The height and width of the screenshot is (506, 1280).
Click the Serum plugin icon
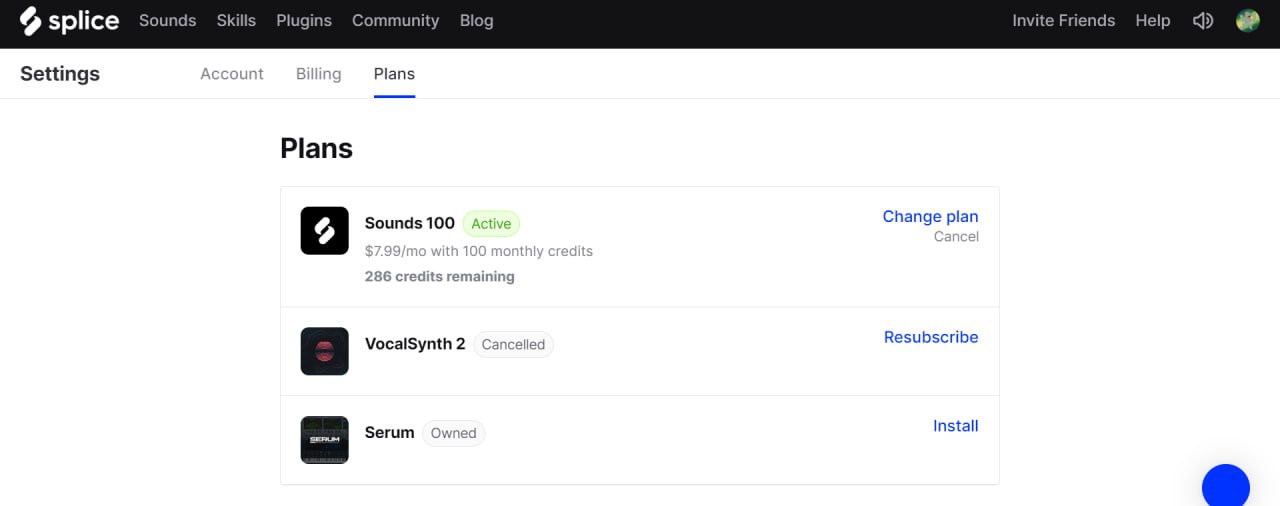click(x=325, y=440)
